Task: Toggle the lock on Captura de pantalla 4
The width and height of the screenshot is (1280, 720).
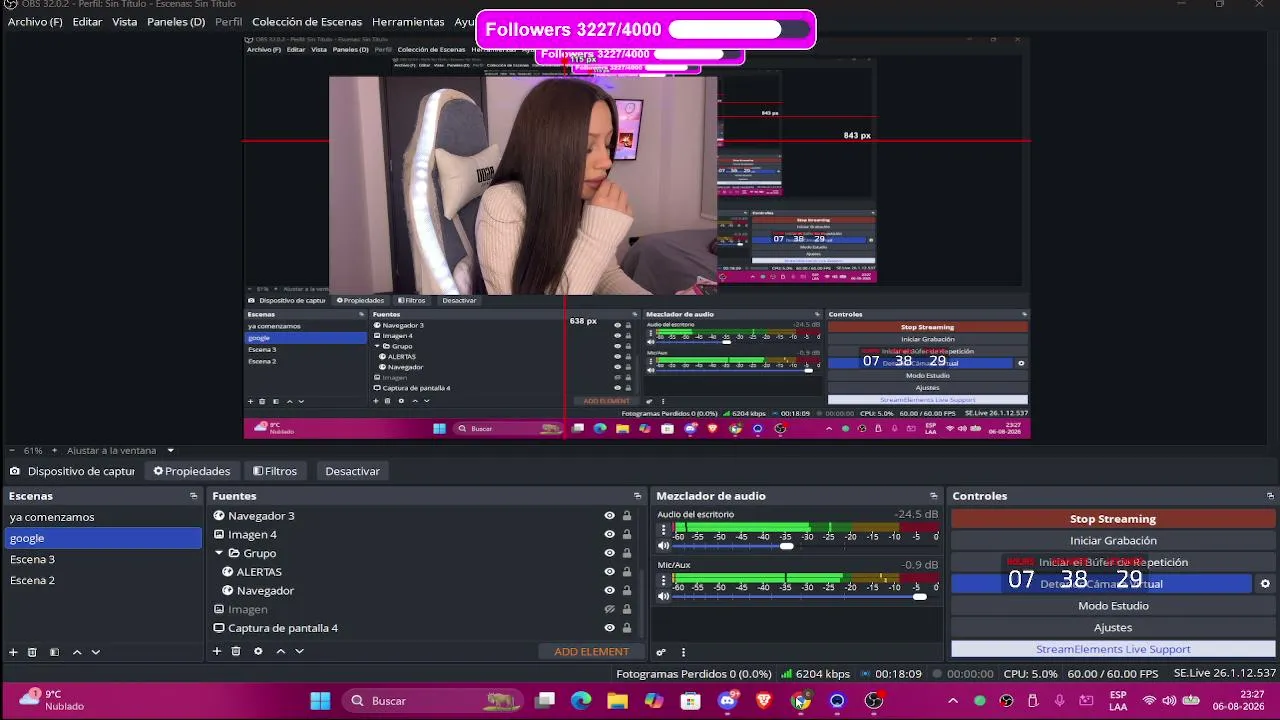Action: (x=627, y=628)
